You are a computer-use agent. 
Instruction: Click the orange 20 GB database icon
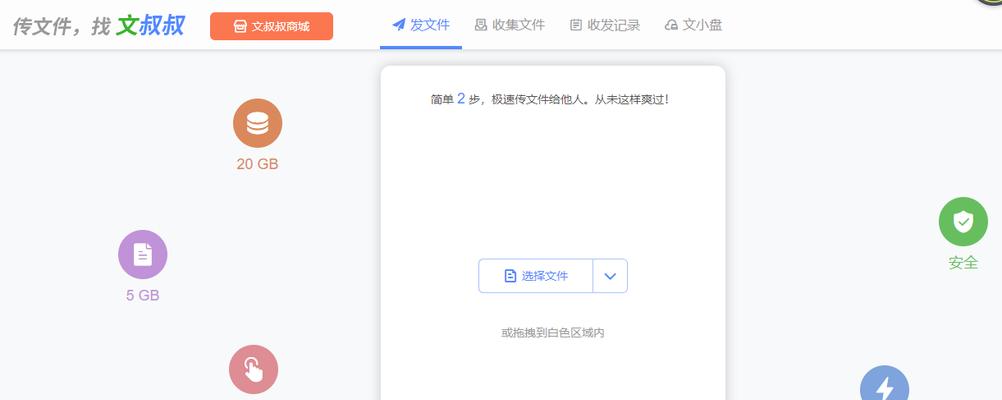(x=257, y=123)
